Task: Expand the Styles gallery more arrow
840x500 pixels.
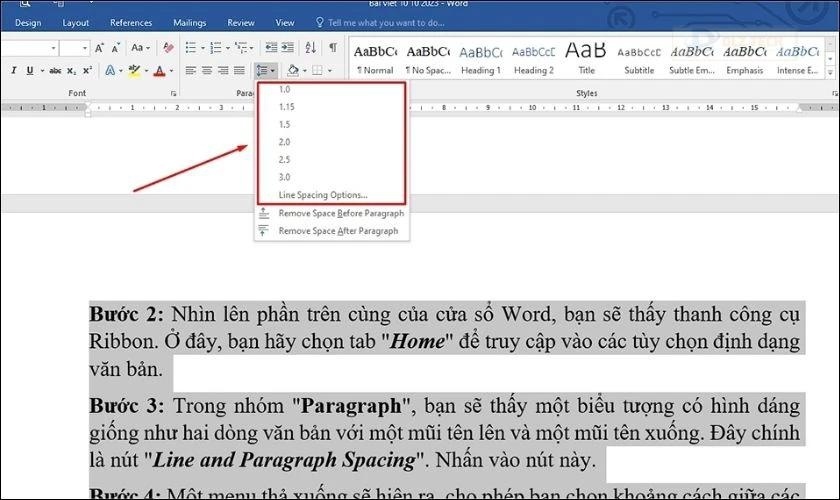Action: click(x=830, y=72)
